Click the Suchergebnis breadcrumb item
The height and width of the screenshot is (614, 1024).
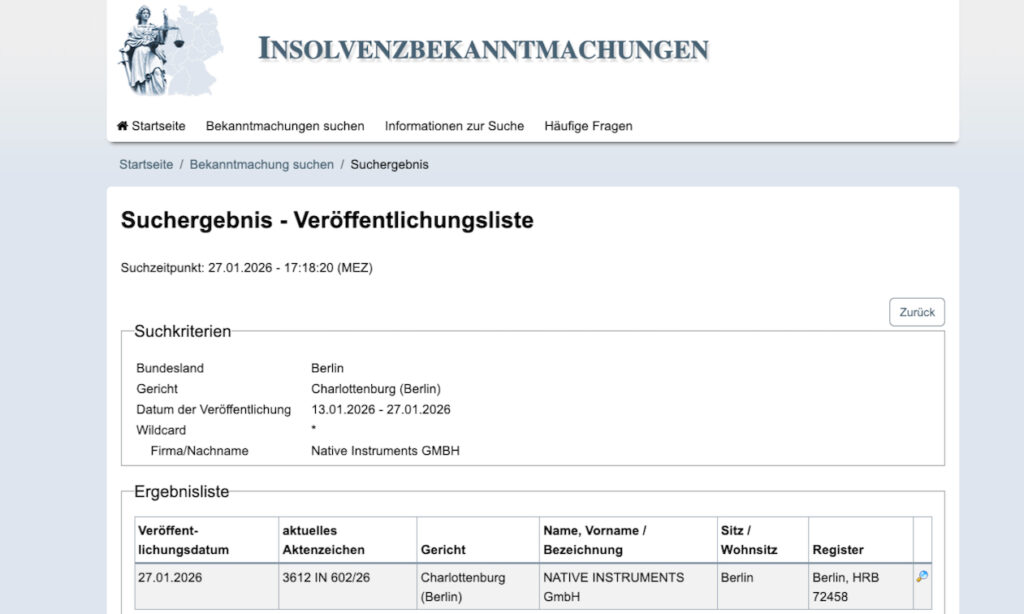coord(389,164)
